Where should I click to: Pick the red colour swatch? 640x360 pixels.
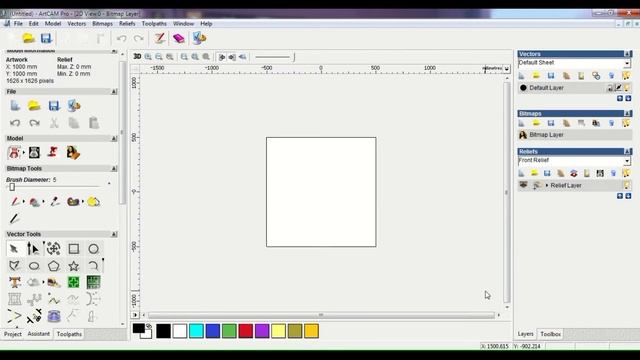[x=246, y=331]
